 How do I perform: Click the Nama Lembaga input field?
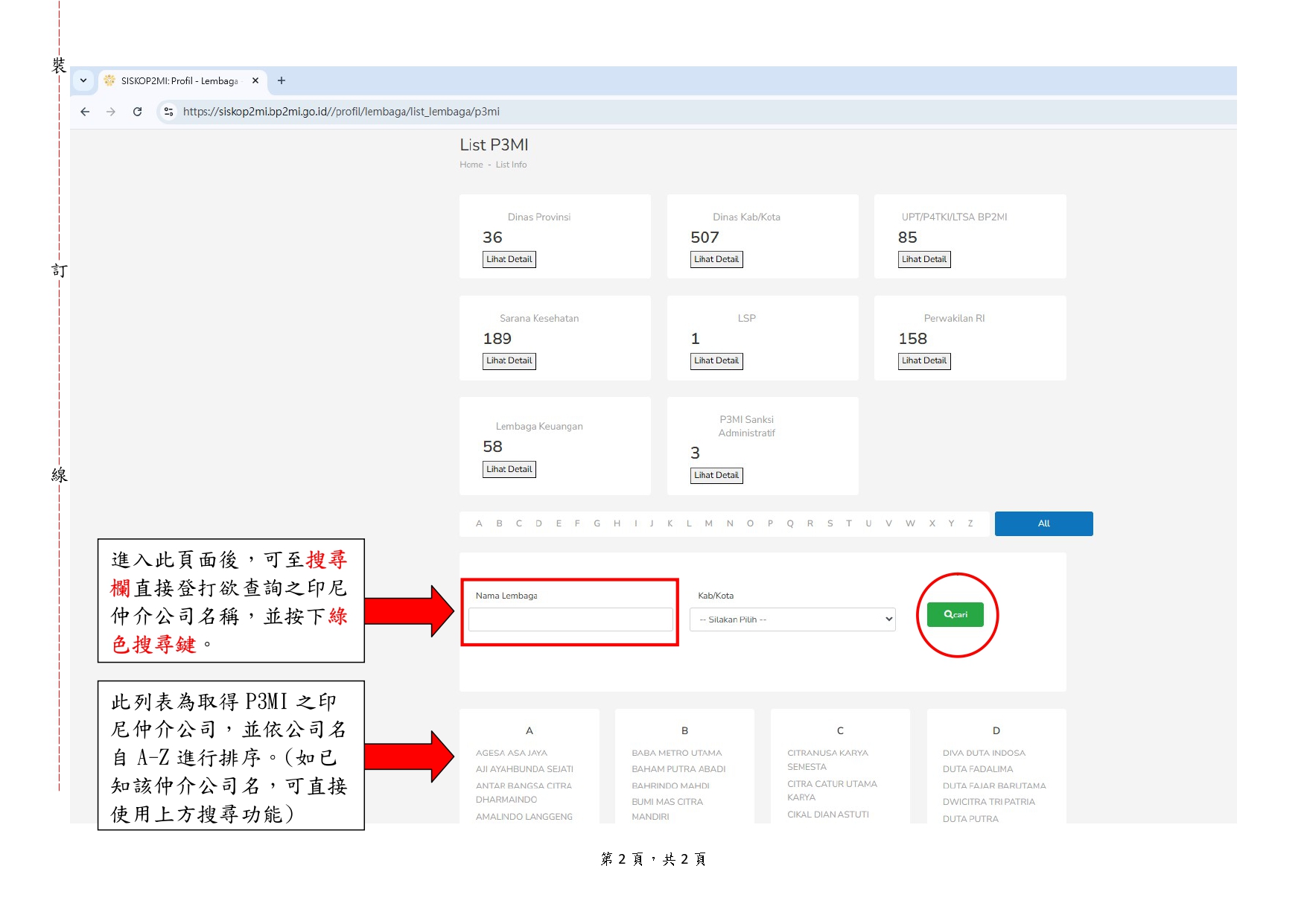click(x=570, y=619)
